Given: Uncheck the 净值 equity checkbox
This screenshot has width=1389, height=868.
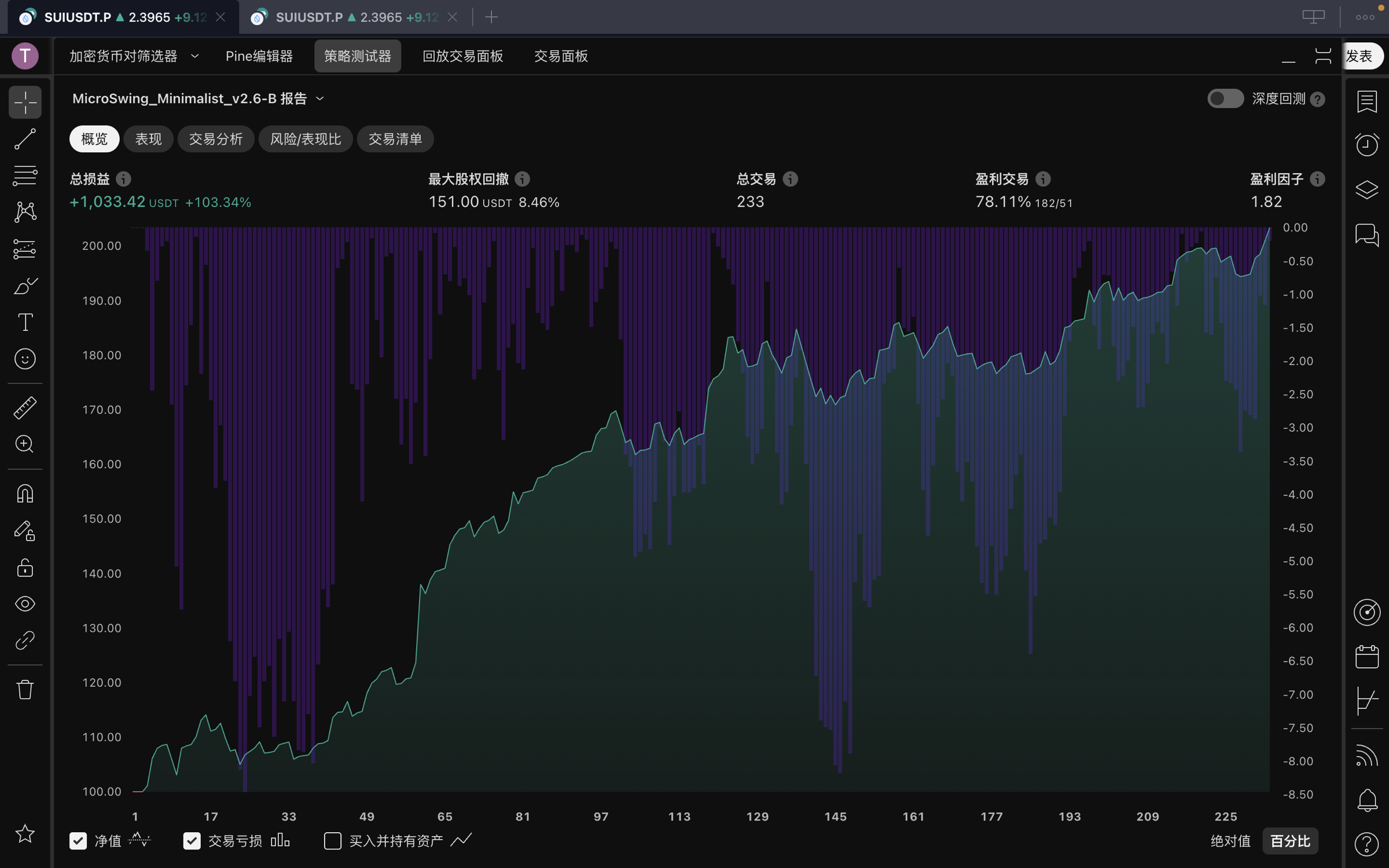Looking at the screenshot, I should click(x=78, y=841).
